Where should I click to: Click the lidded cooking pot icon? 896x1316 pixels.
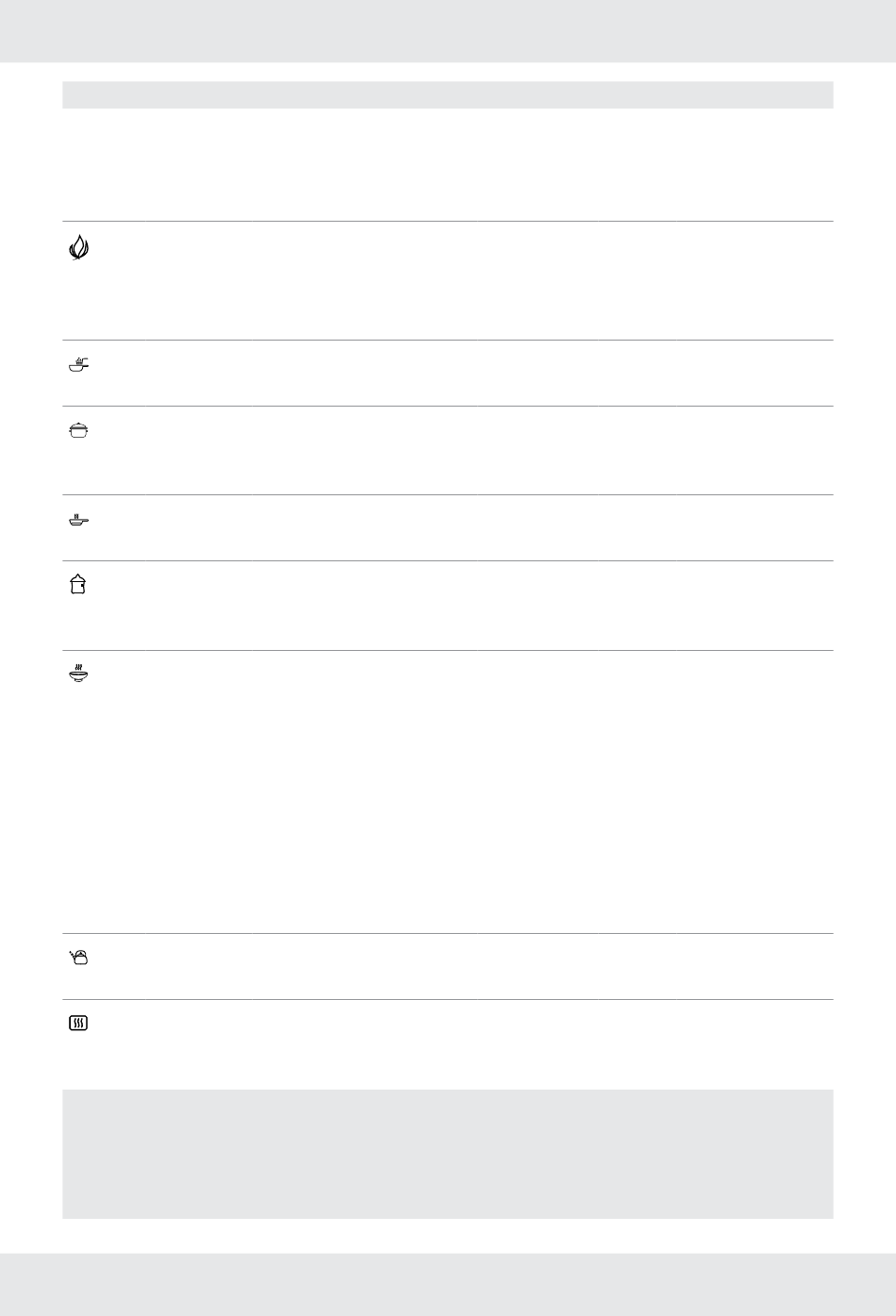point(78,430)
